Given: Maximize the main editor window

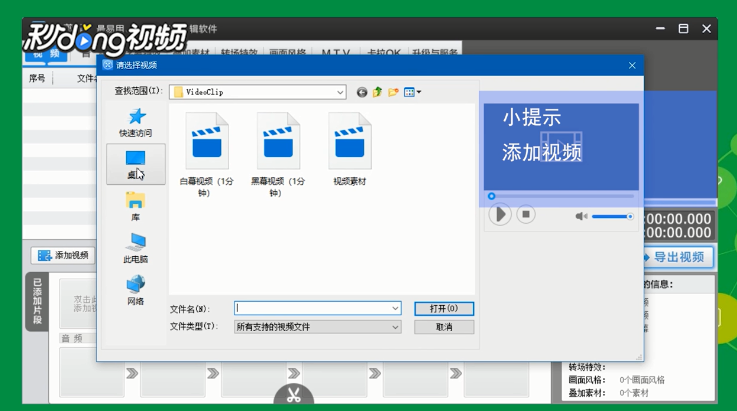Looking at the screenshot, I should point(683,29).
